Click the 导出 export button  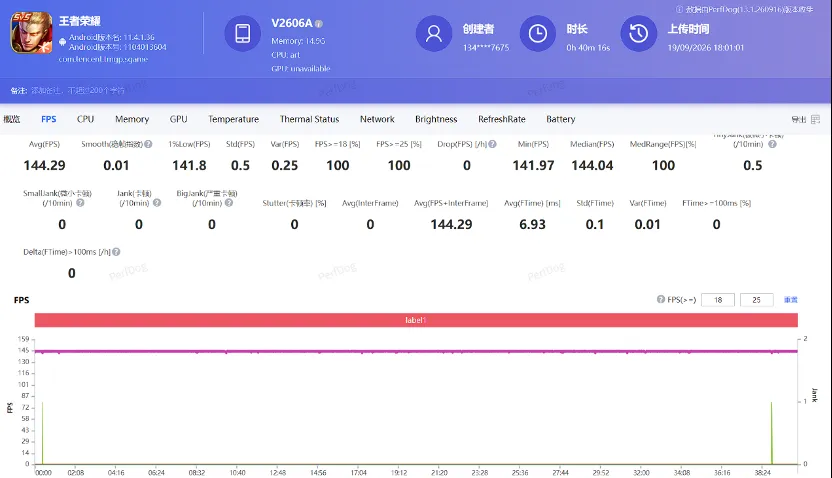[799, 119]
